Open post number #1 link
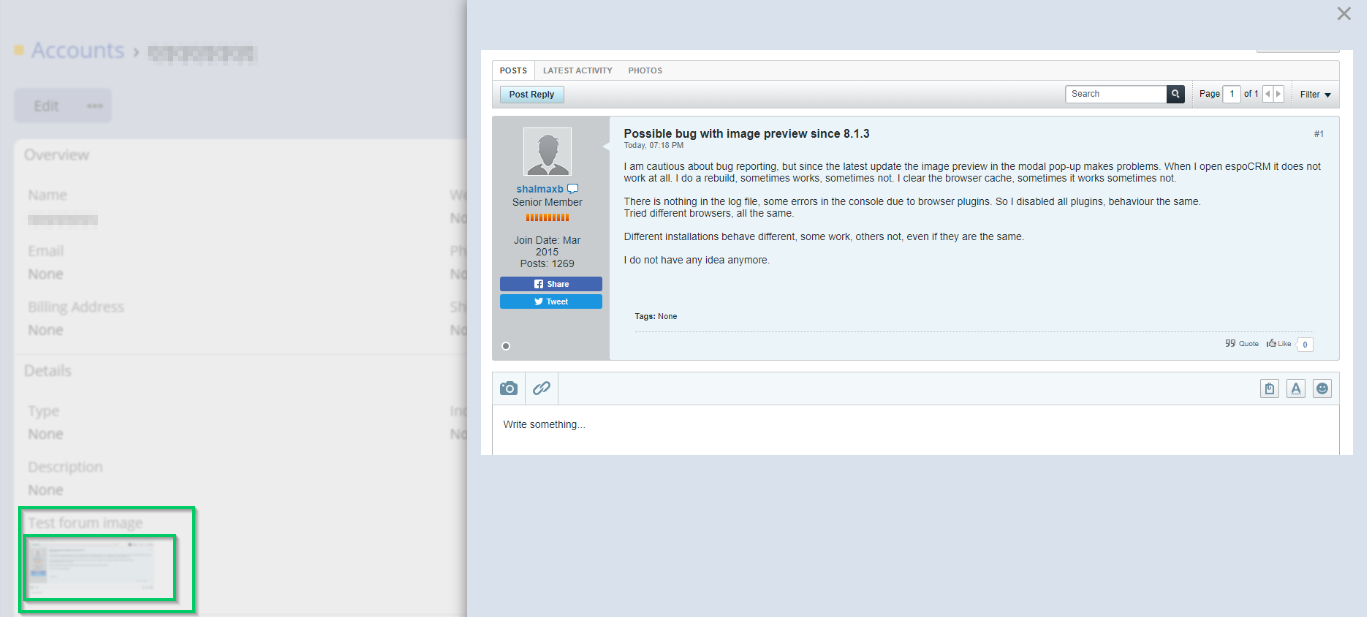Viewport: 1367px width, 617px height. [x=1319, y=134]
